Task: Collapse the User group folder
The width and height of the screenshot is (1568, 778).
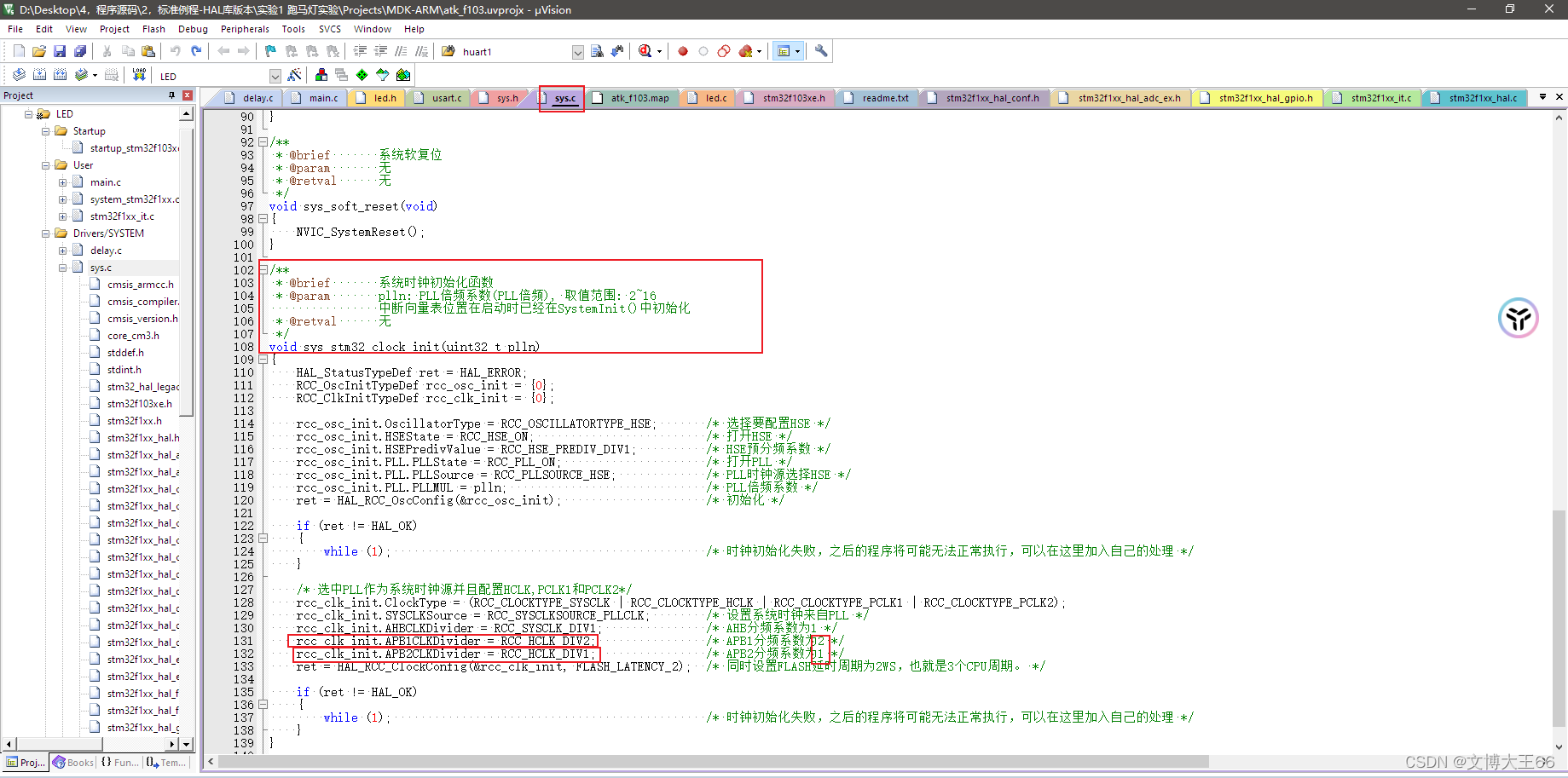Action: (x=46, y=165)
